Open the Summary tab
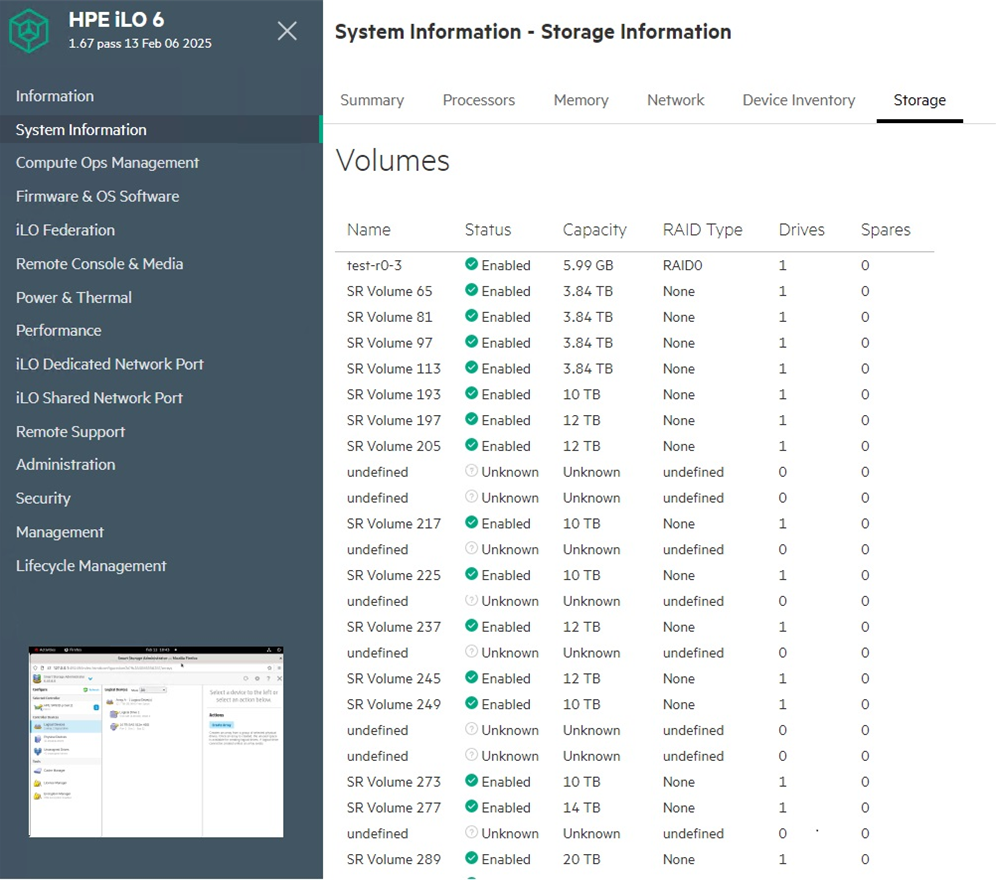 pyautogui.click(x=372, y=100)
